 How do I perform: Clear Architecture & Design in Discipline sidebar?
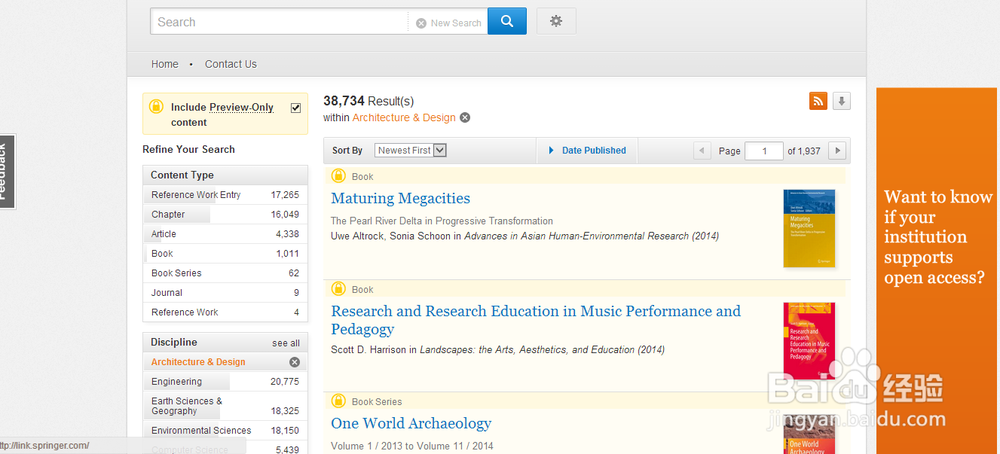click(x=294, y=362)
